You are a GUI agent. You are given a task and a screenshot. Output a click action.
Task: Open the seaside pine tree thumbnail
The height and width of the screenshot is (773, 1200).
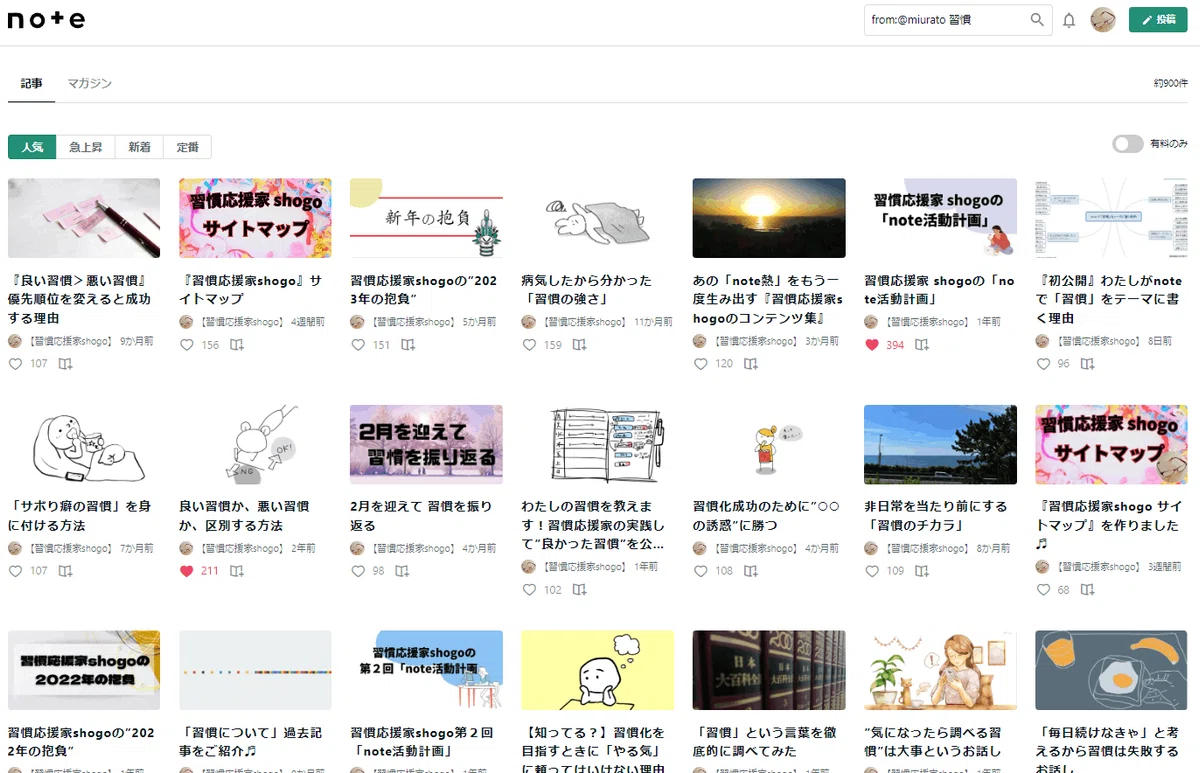coord(940,444)
